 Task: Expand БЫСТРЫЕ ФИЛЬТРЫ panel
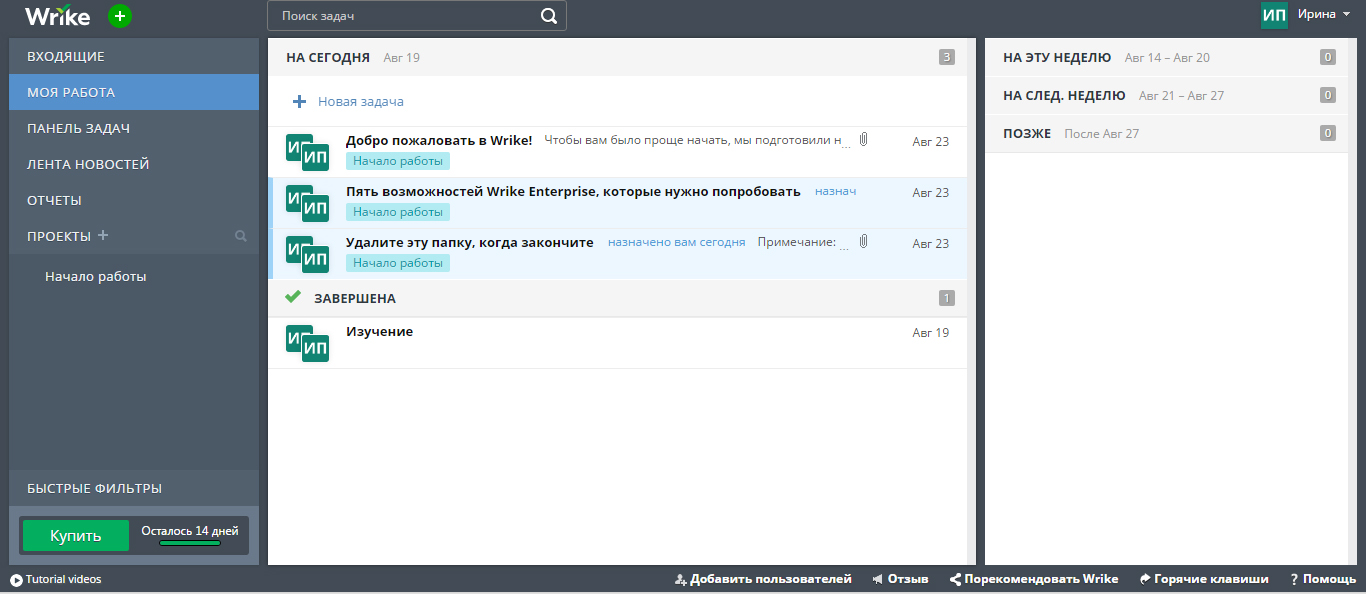tap(134, 488)
